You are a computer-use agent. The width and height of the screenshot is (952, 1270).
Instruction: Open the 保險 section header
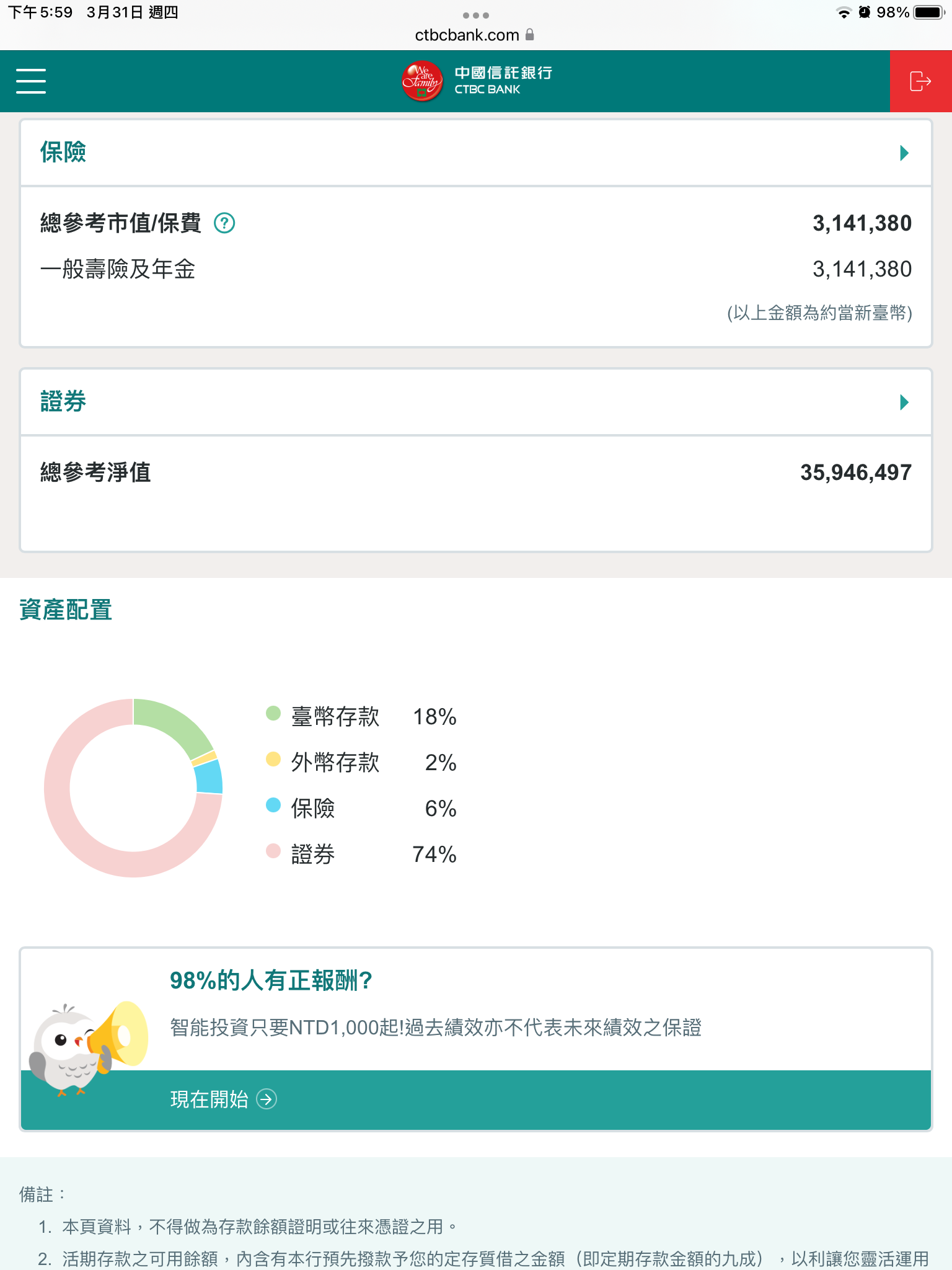coord(63,153)
